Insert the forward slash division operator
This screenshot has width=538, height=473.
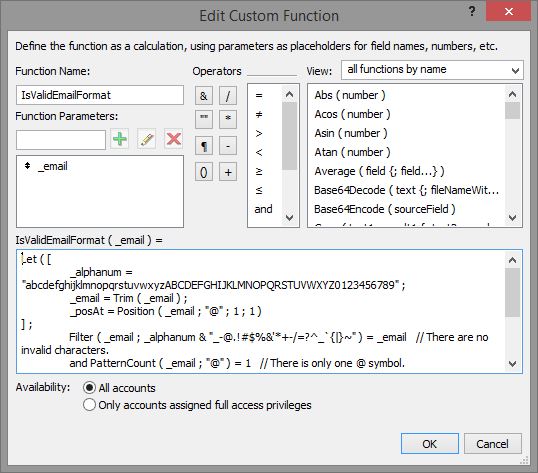[x=228, y=96]
